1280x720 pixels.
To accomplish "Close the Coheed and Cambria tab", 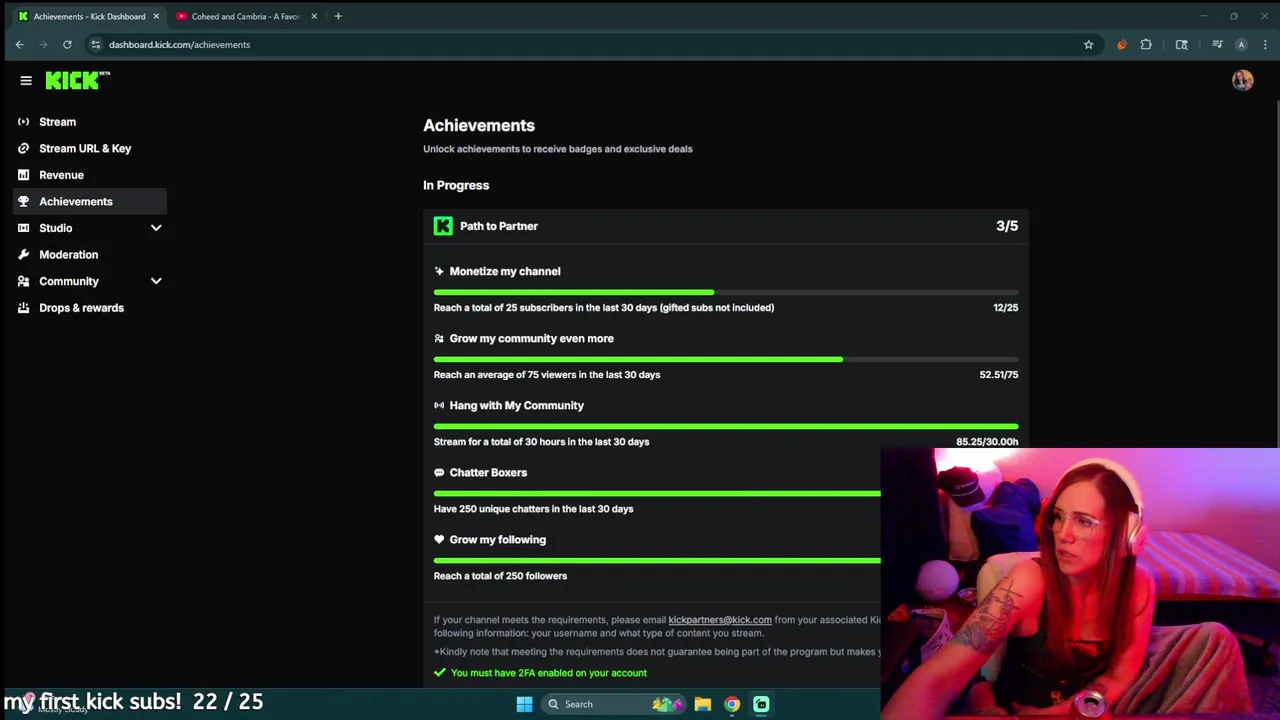I will tap(314, 16).
